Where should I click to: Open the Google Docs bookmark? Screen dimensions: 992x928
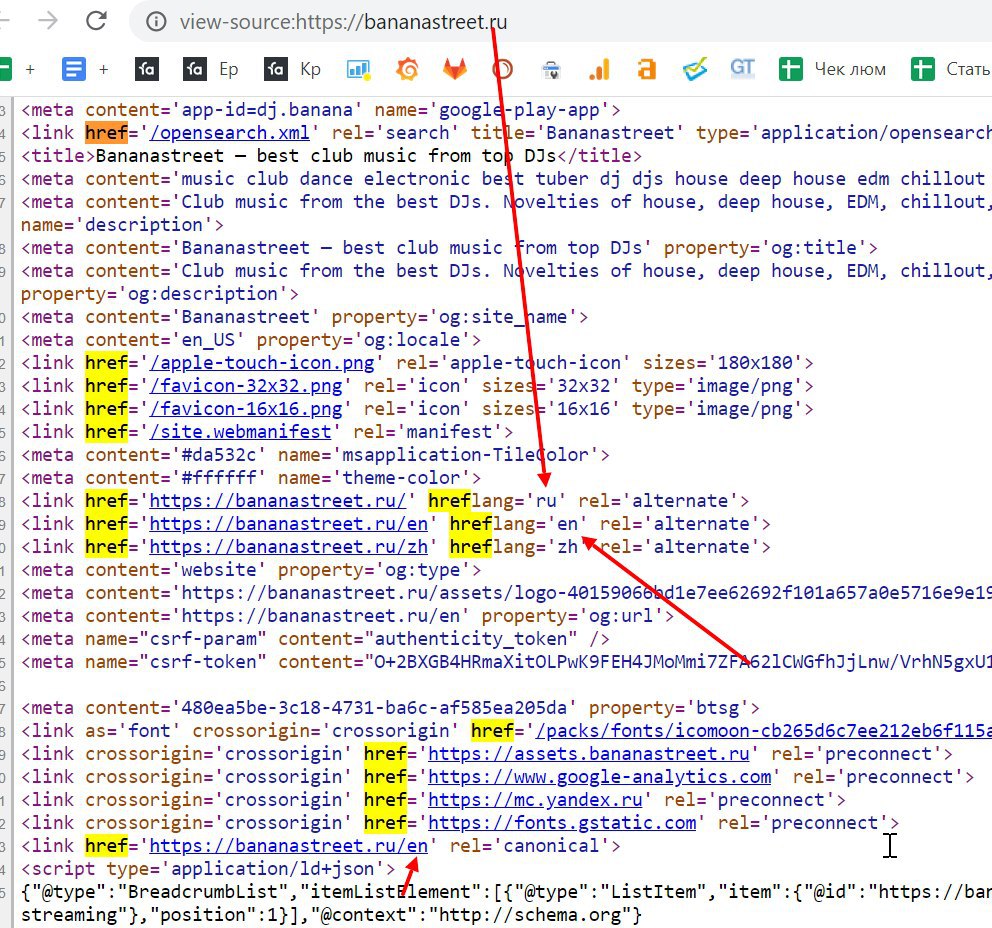click(73, 69)
